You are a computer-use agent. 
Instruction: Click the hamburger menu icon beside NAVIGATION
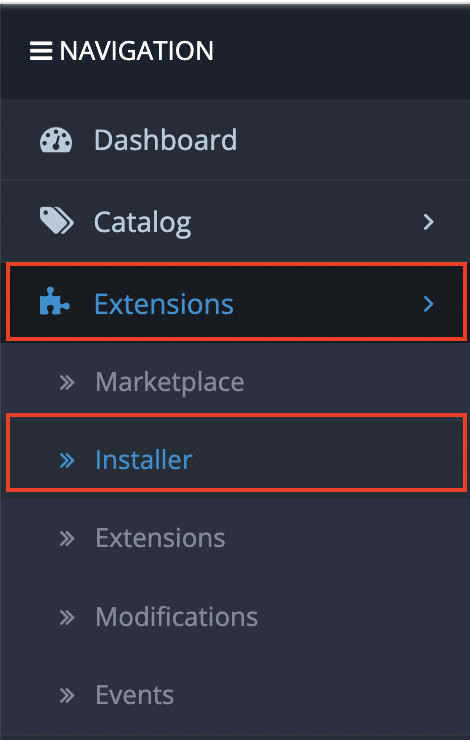click(41, 51)
